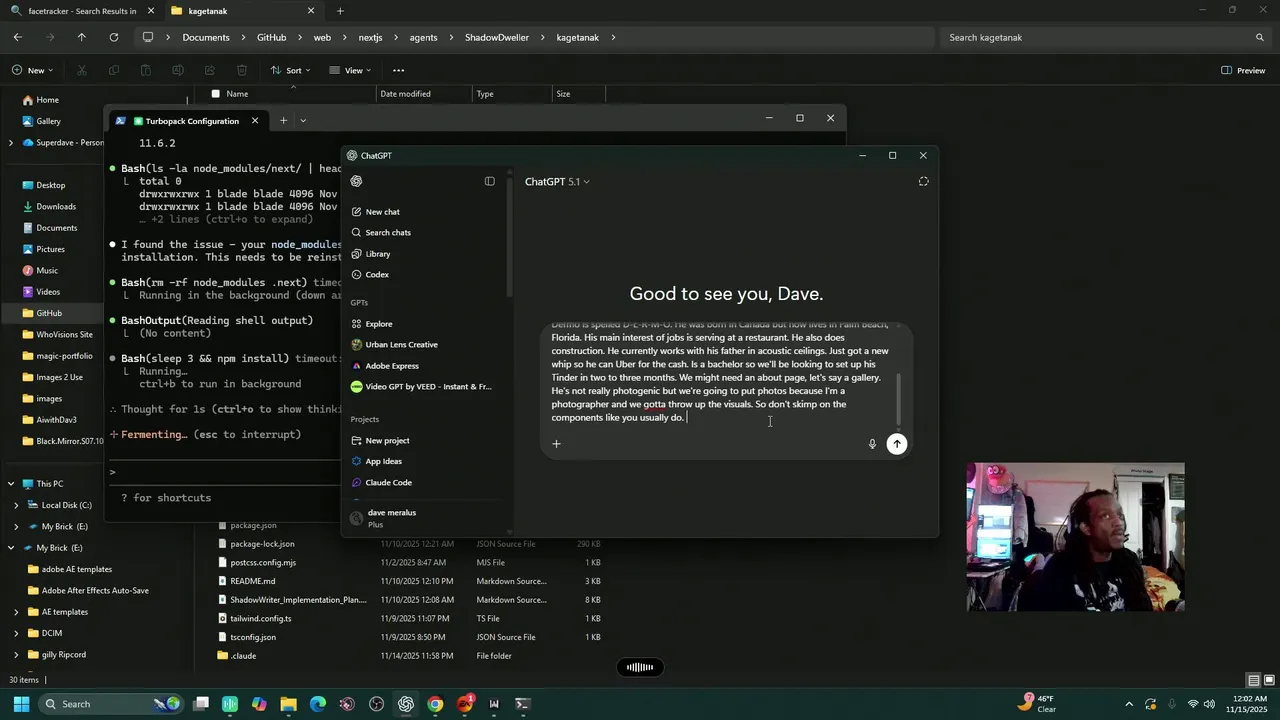Viewport: 1280px width, 720px height.
Task: Open the Windows Start menu
Action: [x=21, y=704]
